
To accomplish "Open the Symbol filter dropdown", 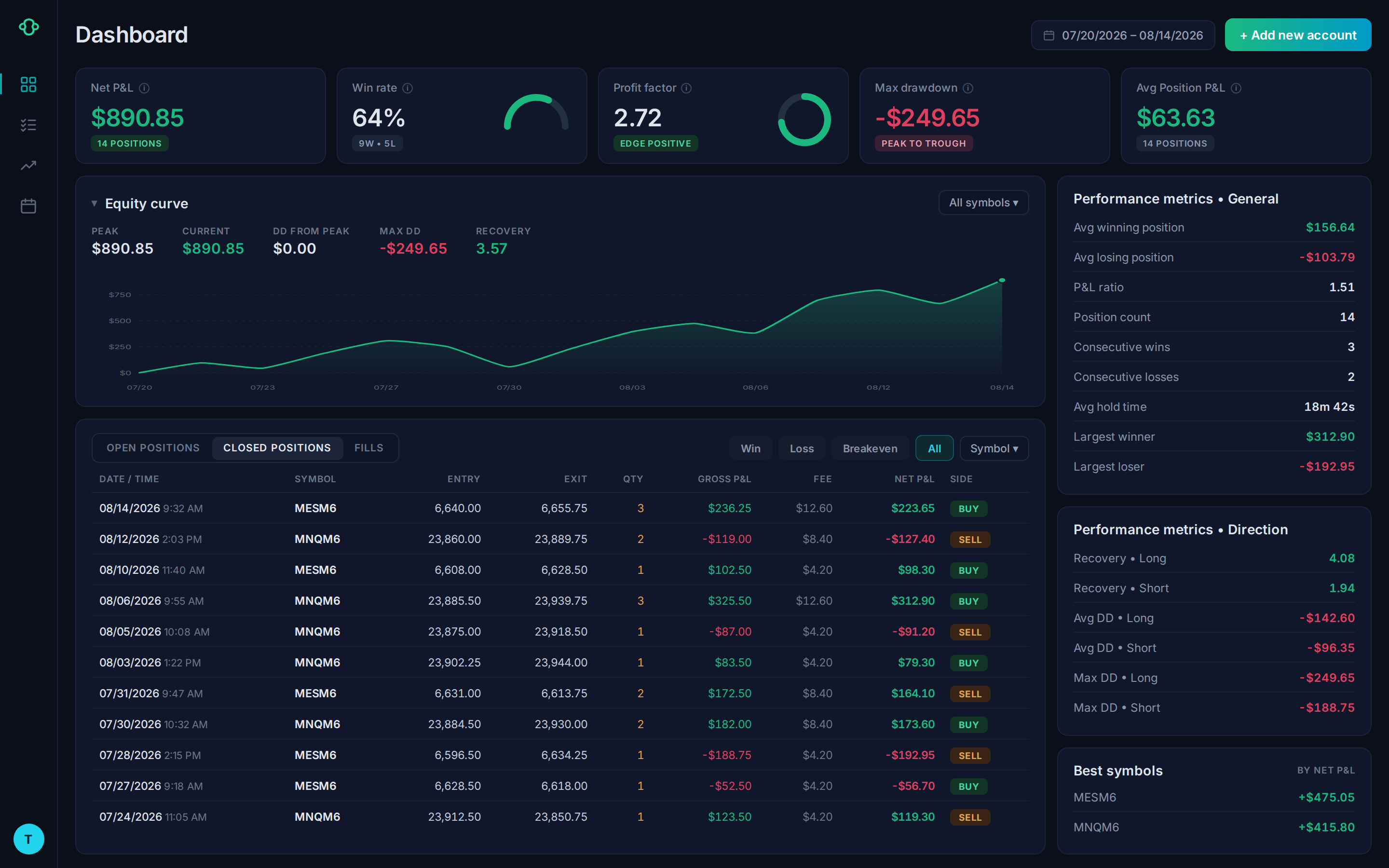I will 994,448.
